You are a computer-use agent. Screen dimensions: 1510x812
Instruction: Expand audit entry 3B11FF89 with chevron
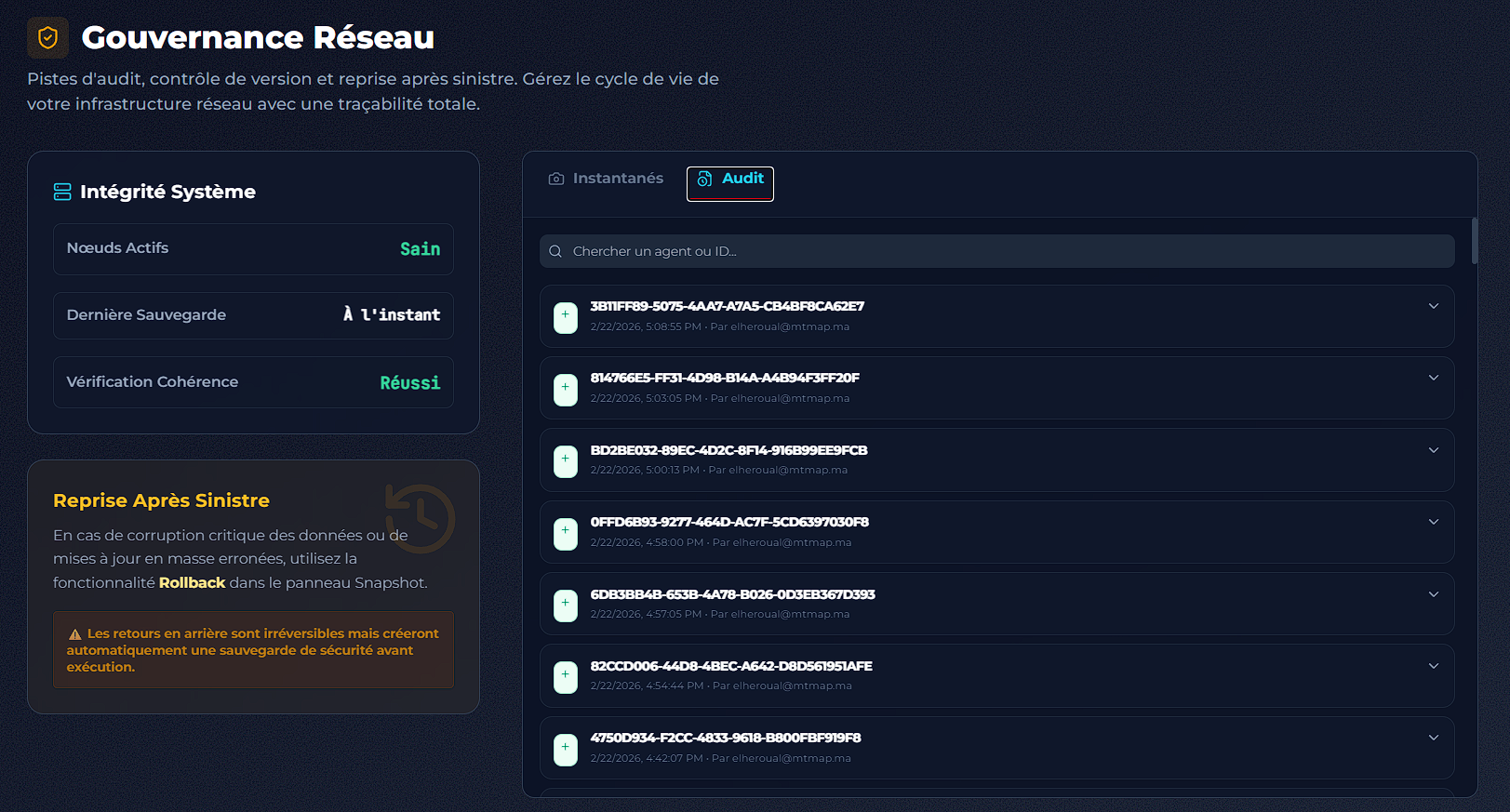1433,306
